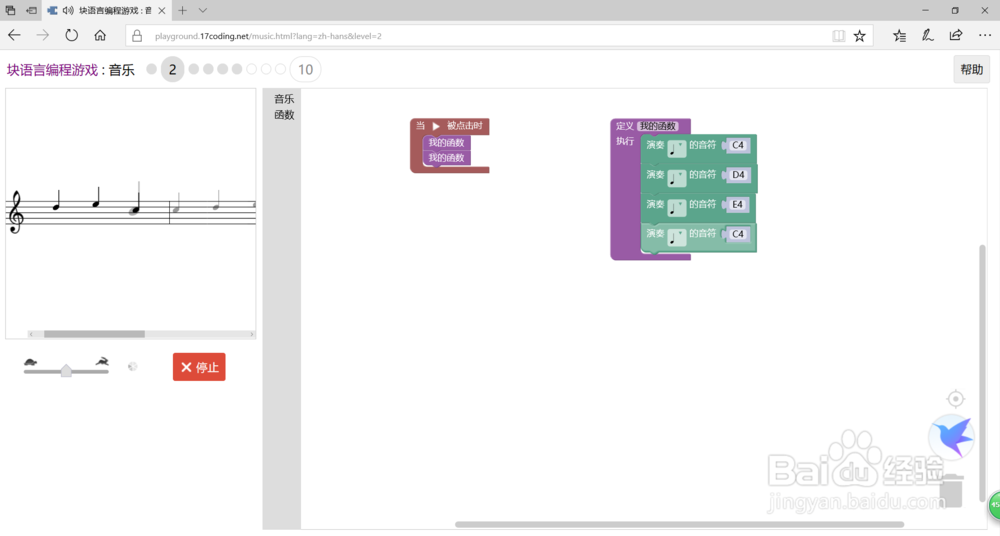Click the trash can icon

point(951,490)
